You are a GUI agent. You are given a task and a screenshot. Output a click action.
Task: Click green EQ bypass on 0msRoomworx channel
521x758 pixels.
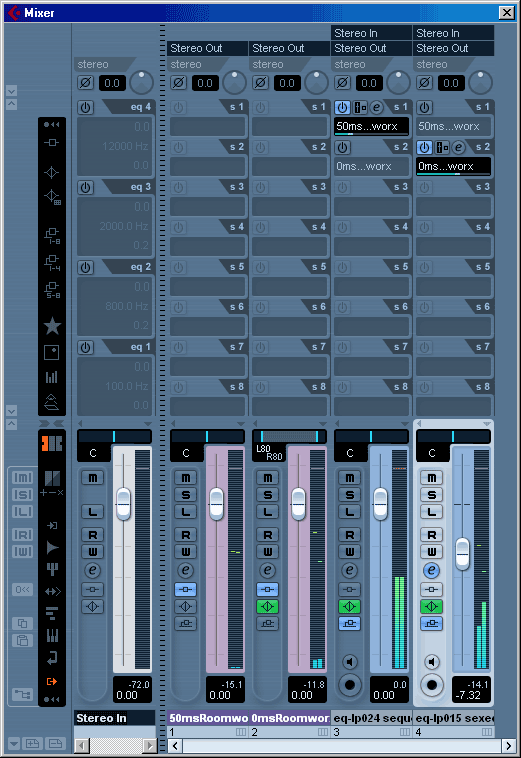267,606
